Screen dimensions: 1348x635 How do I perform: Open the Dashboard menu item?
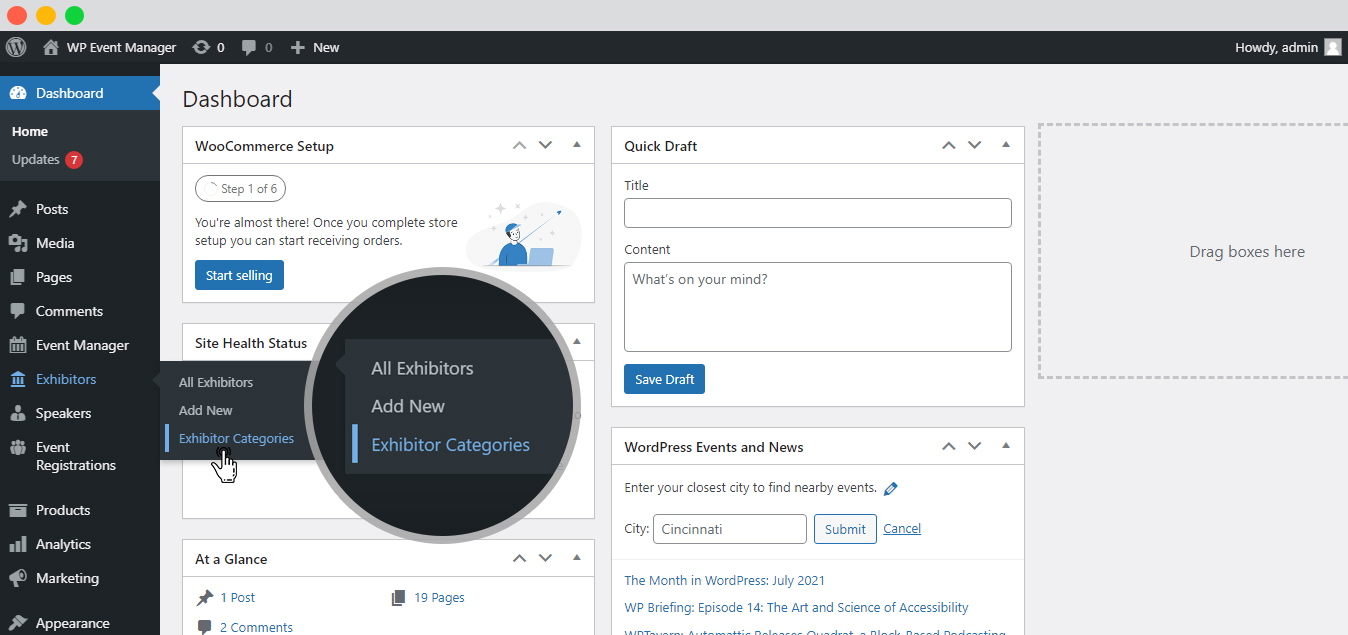pyautogui.click(x=80, y=93)
